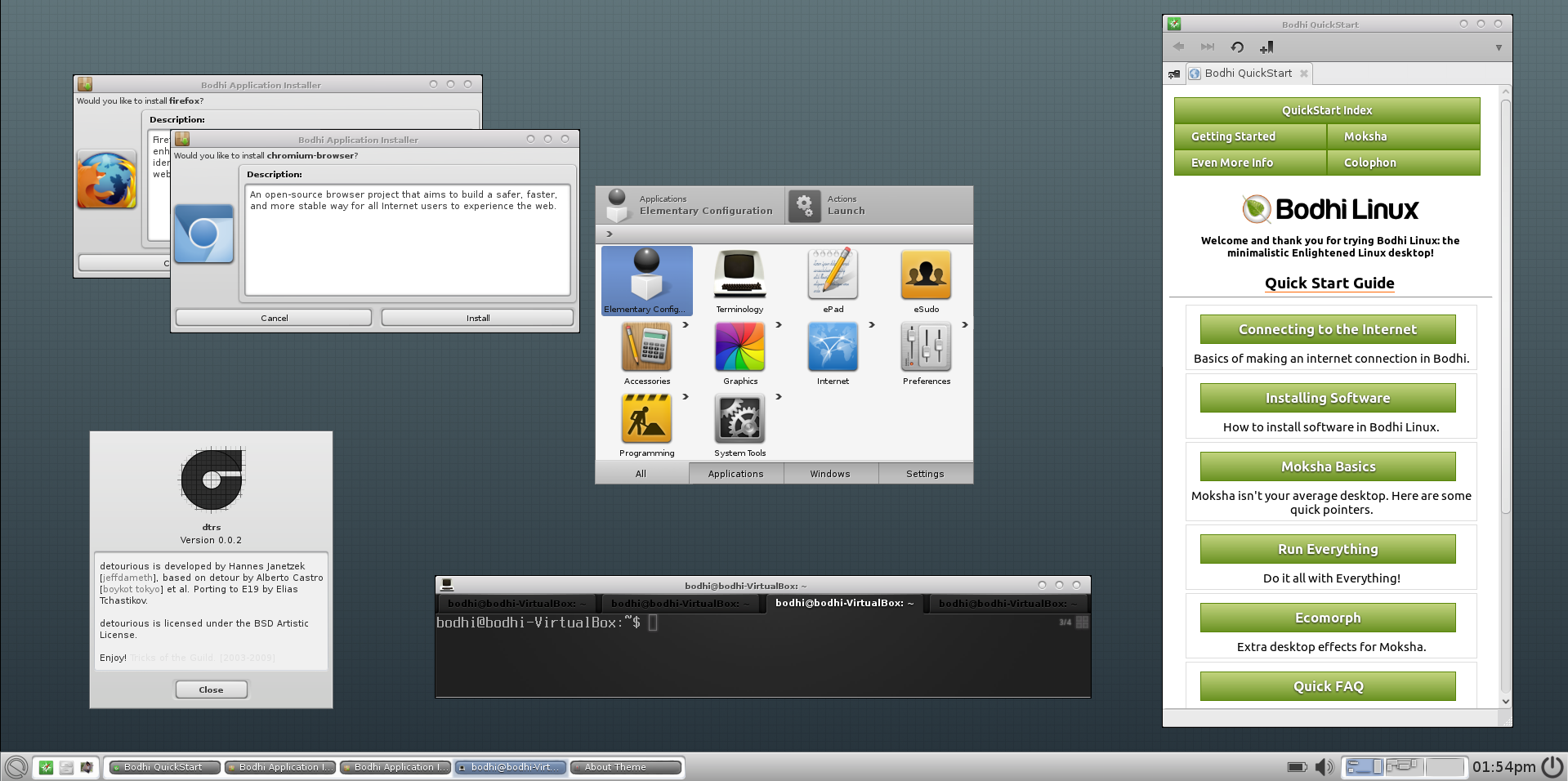Open the Ecomorph guide
The width and height of the screenshot is (1568, 781).
point(1328,618)
